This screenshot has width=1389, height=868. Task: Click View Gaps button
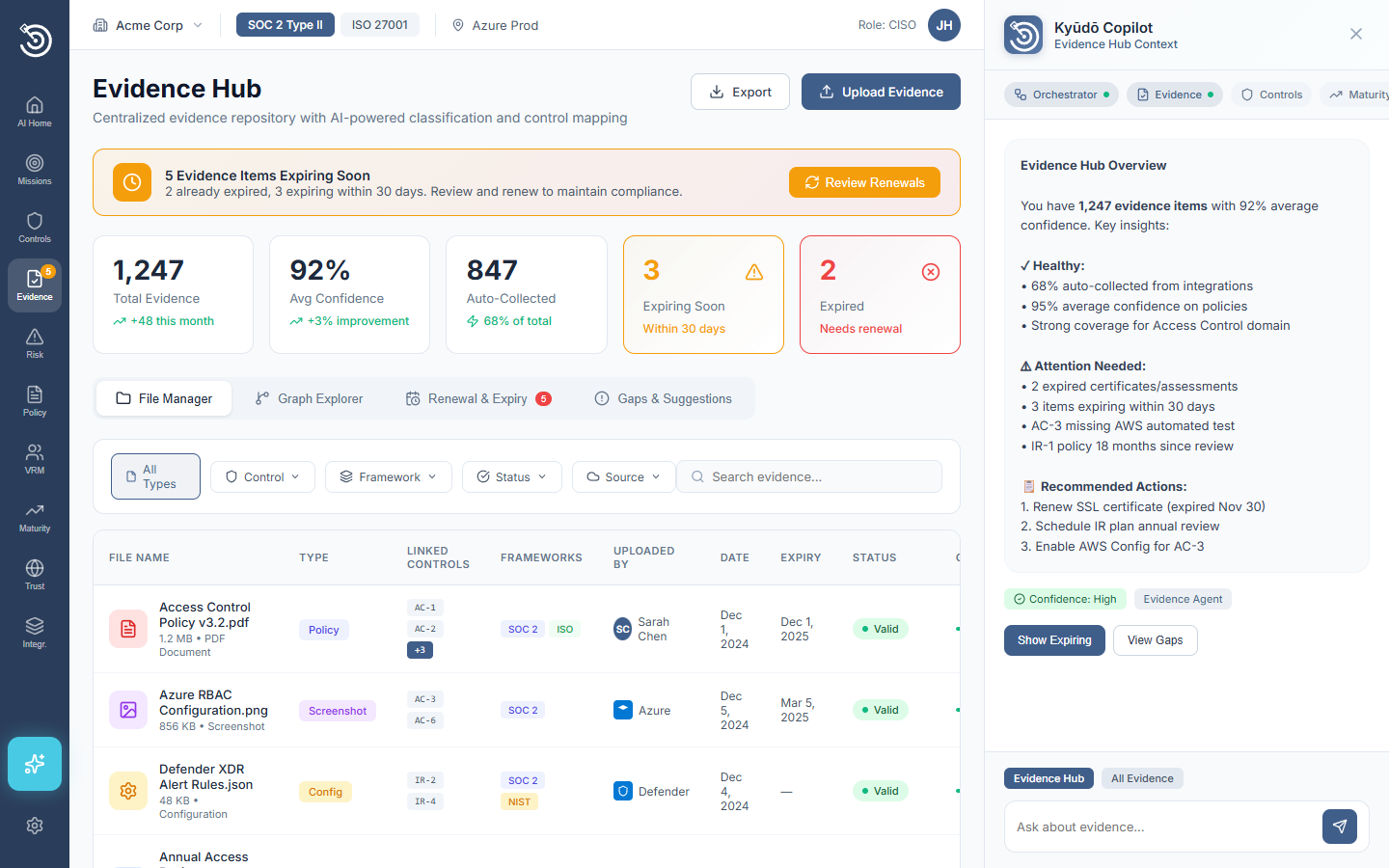pyautogui.click(x=1155, y=640)
